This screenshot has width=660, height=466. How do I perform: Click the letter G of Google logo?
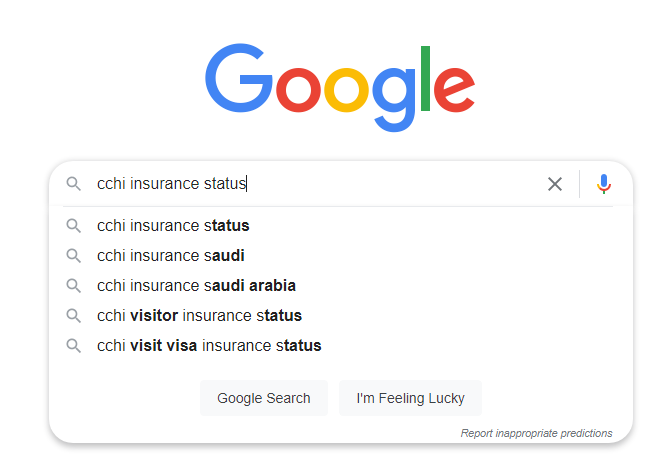click(239, 78)
